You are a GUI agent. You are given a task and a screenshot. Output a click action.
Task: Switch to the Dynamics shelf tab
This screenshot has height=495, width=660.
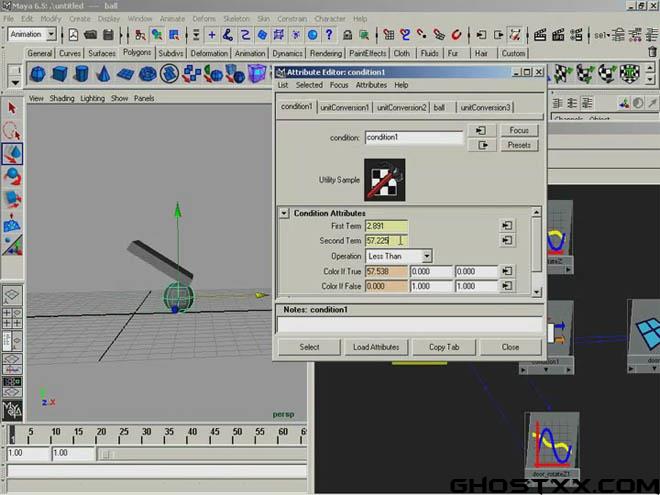click(x=287, y=53)
